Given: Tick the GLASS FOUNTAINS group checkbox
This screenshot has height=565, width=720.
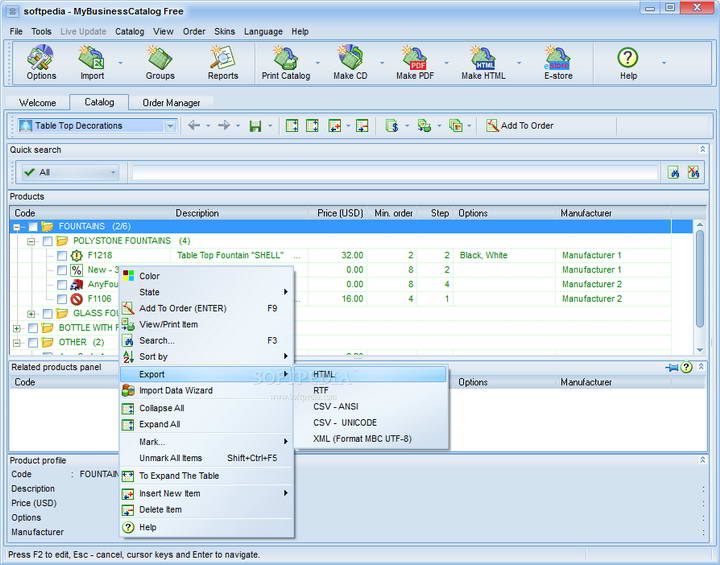Looking at the screenshot, I should point(47,314).
